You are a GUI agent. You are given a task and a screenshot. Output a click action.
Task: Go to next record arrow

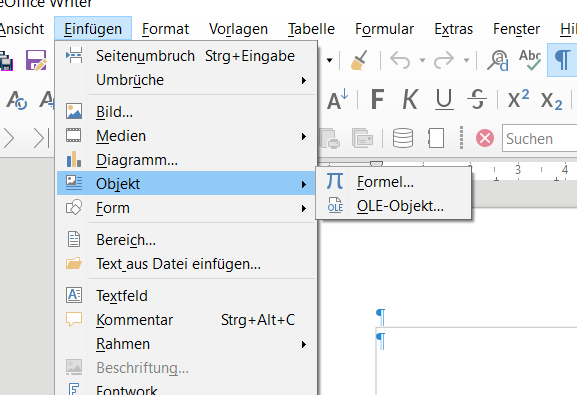pyautogui.click(x=9, y=138)
